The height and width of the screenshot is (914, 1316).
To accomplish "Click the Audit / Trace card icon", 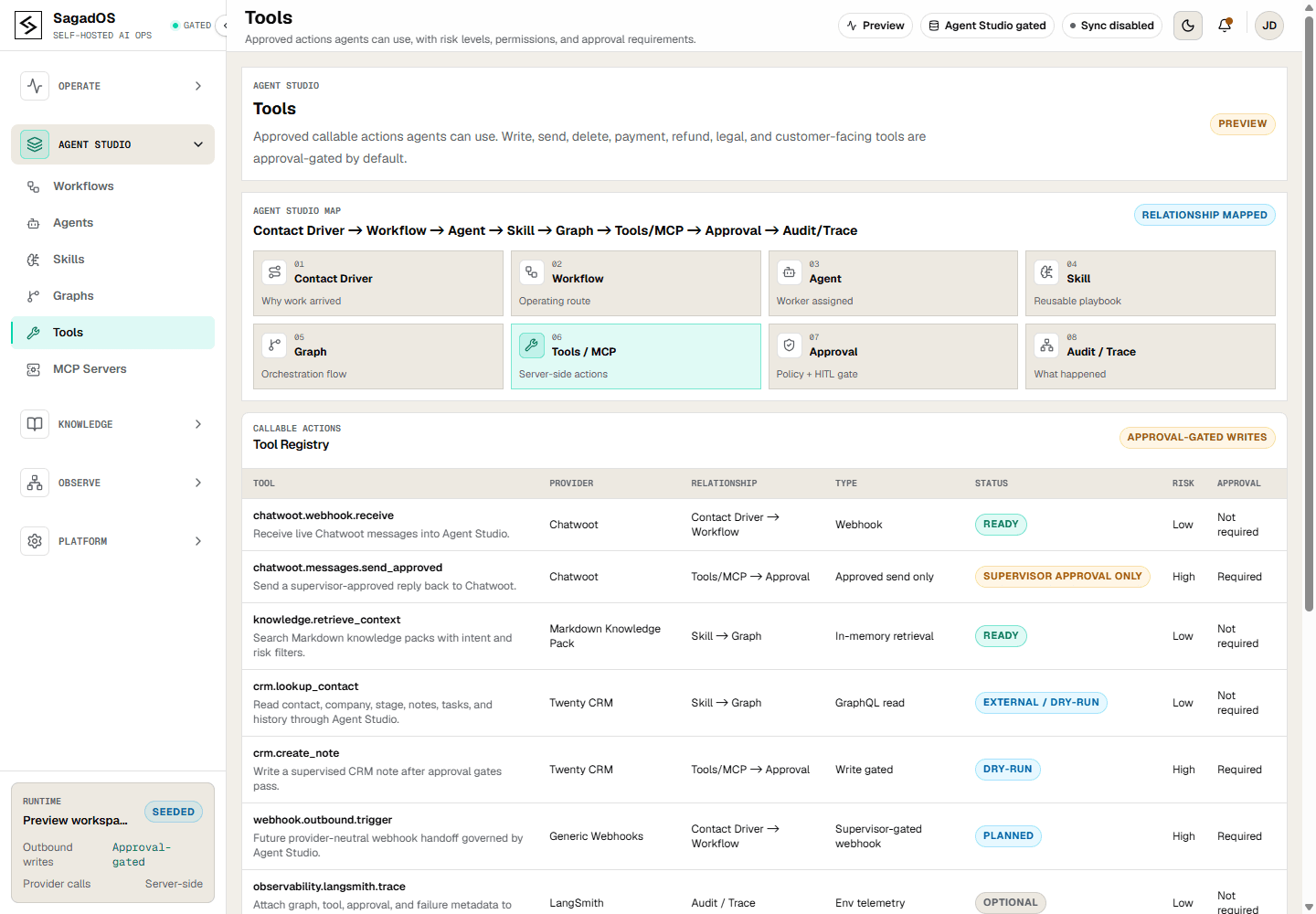I will coord(1046,345).
